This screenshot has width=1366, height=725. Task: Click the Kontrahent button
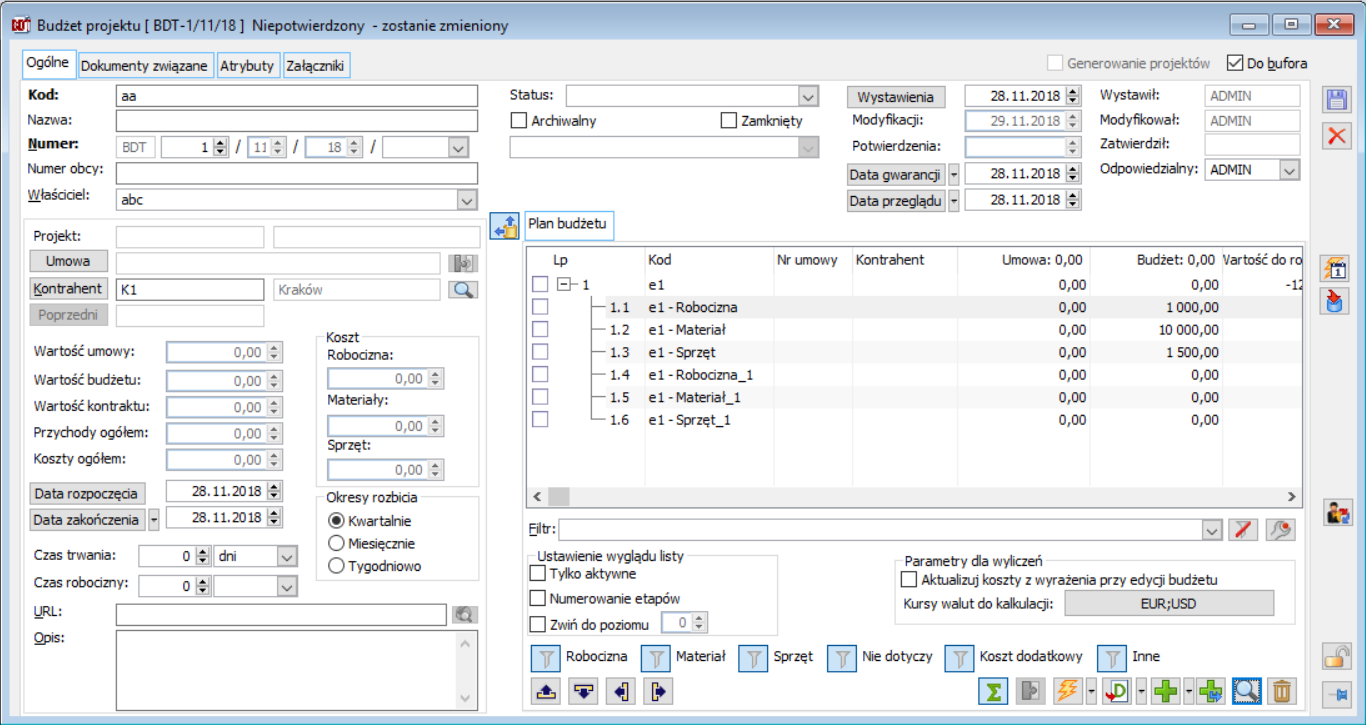[x=69, y=289]
